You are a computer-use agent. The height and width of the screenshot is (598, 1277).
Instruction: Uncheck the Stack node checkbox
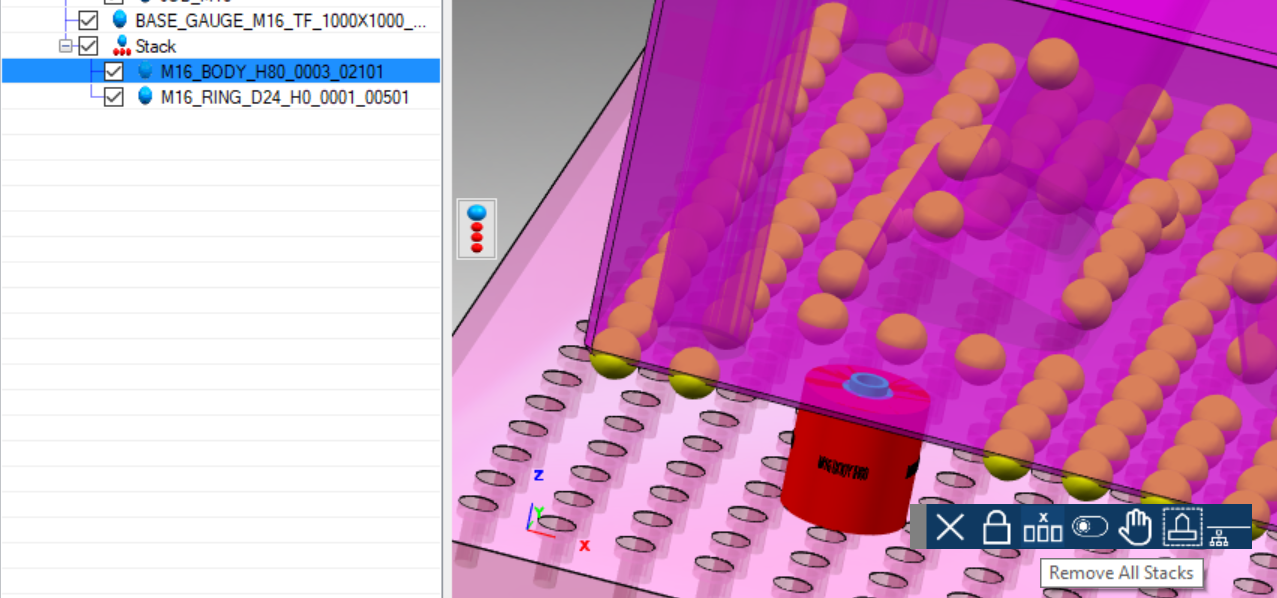tap(88, 46)
